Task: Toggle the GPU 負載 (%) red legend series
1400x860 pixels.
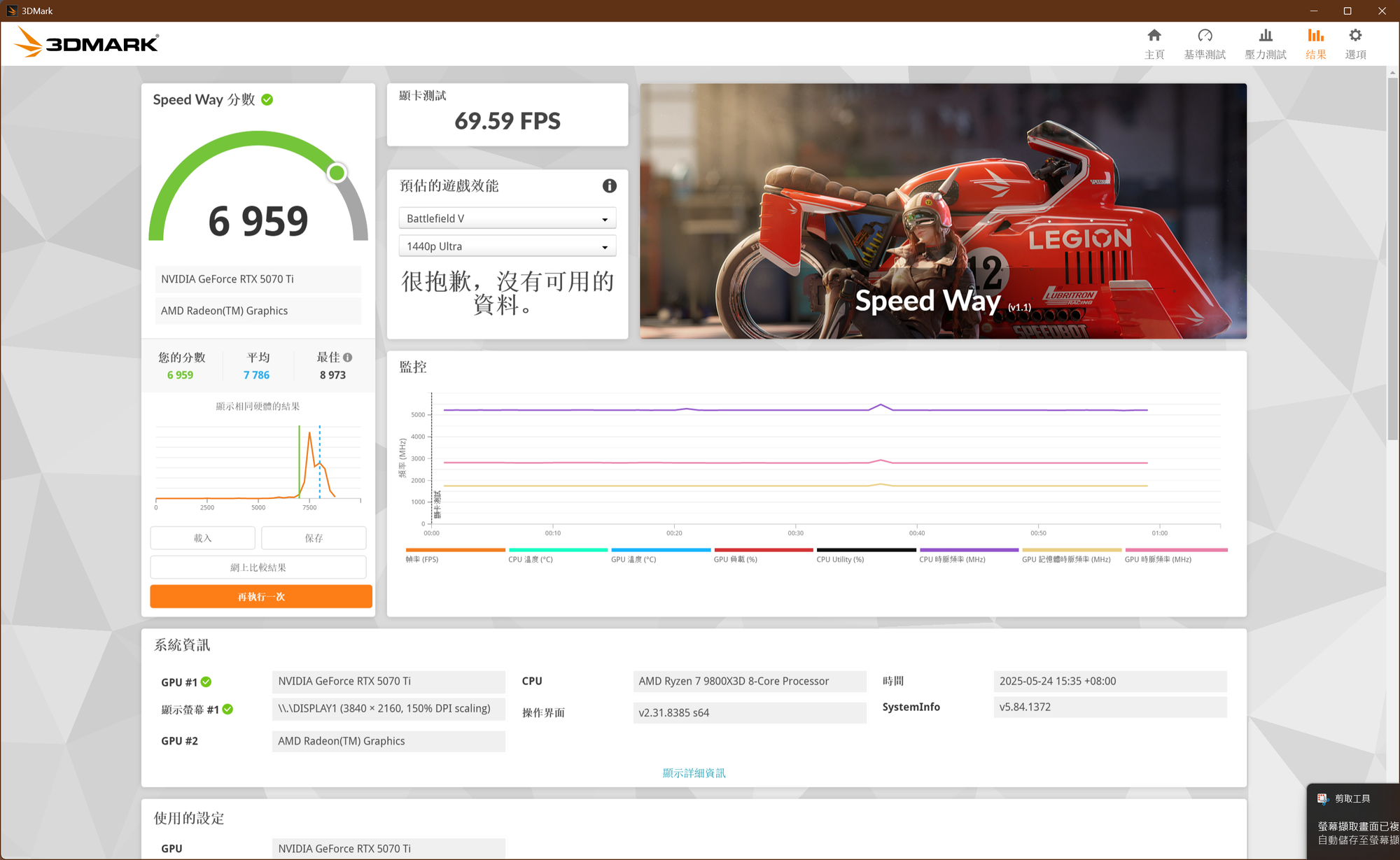Action: click(x=763, y=555)
